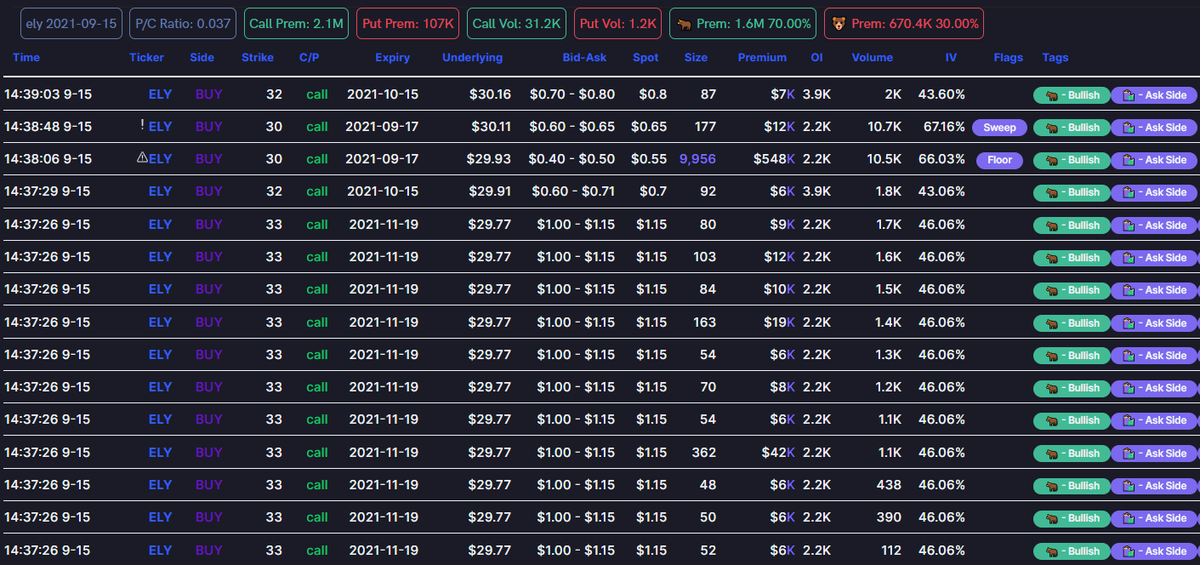Click the Floor flag badge
Viewport: 1200px width, 565px height.
click(x=1000, y=160)
